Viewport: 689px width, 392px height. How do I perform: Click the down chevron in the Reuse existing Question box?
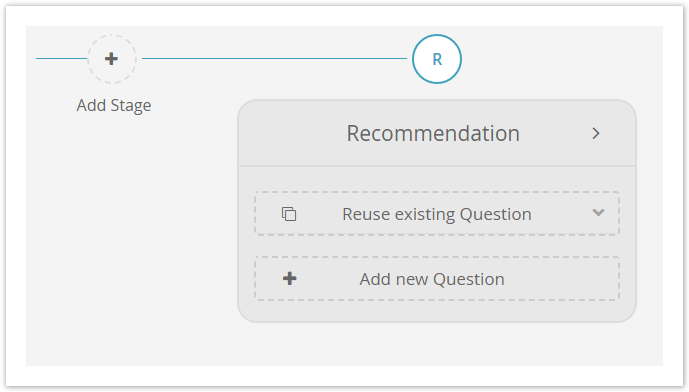[598, 213]
